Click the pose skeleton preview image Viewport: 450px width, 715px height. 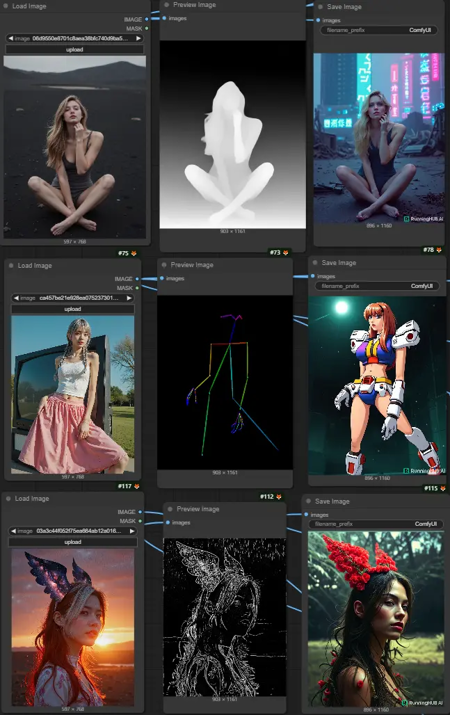(x=225, y=382)
